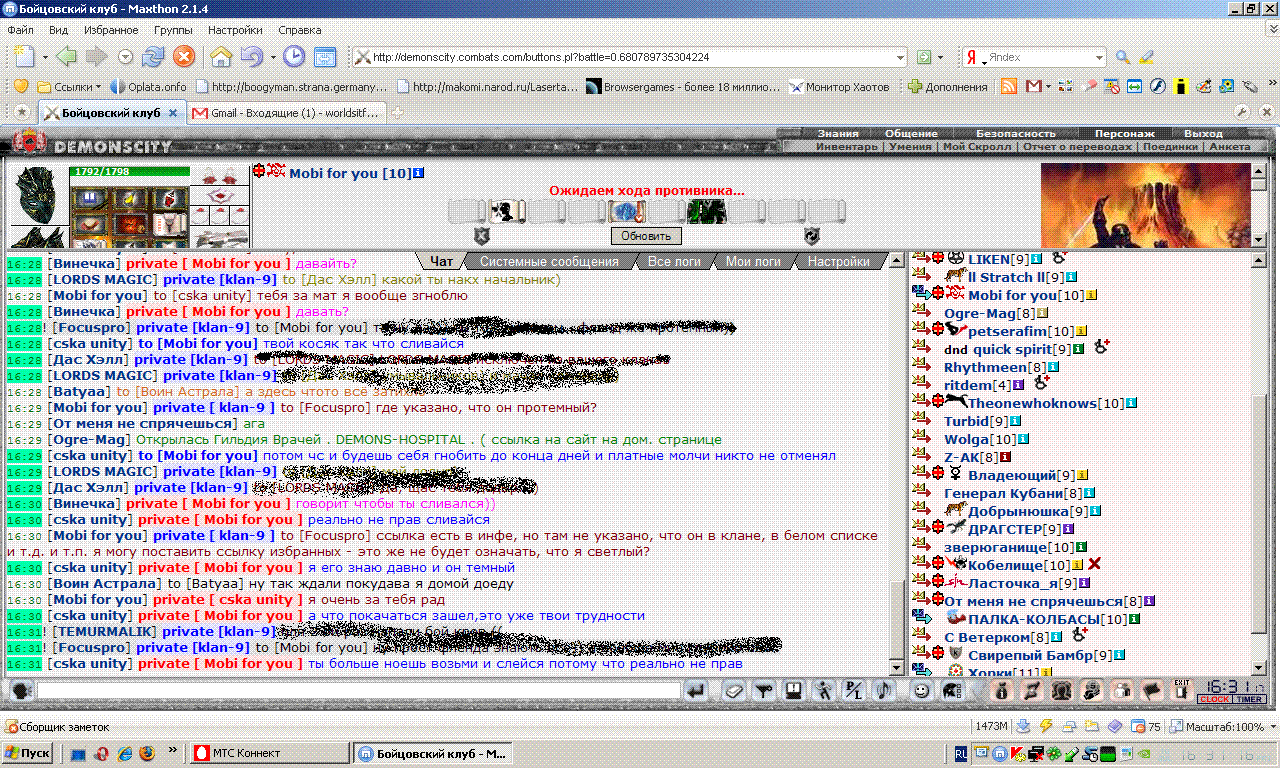Open the Избранное menu
Viewport: 1280px width, 768px height.
(x=111, y=30)
